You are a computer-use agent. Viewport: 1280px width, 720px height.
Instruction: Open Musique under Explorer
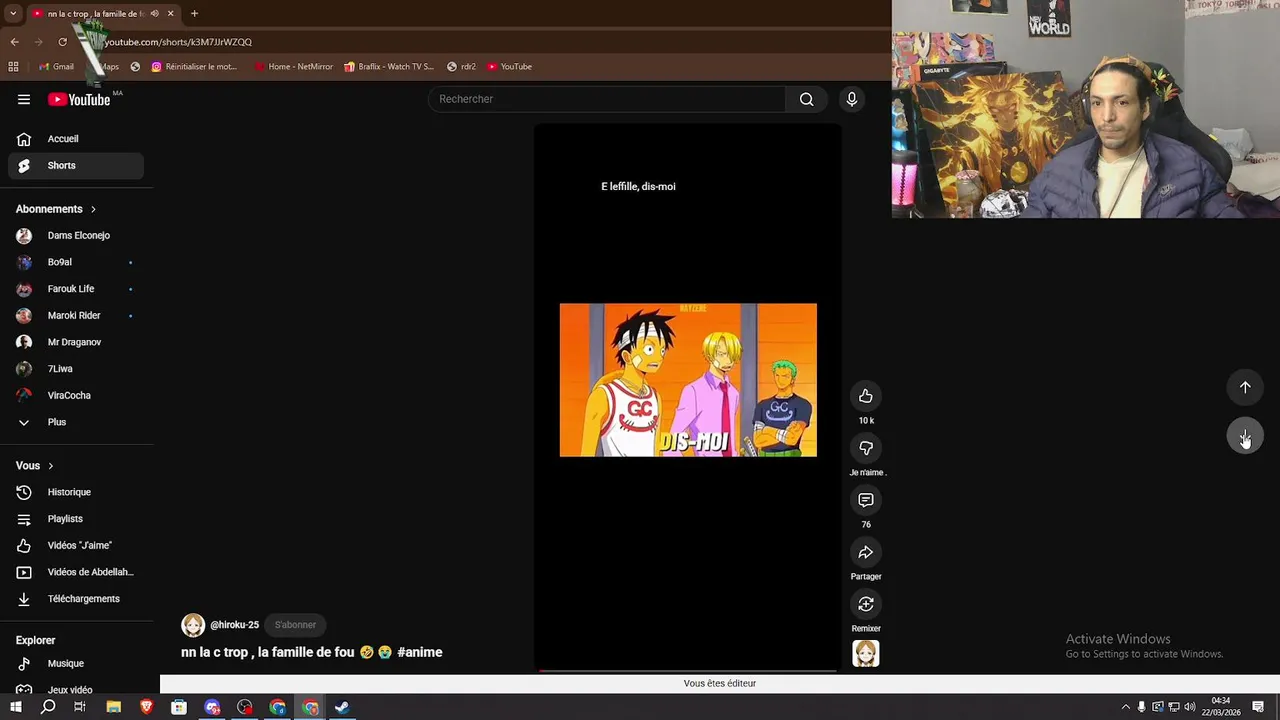76,663
